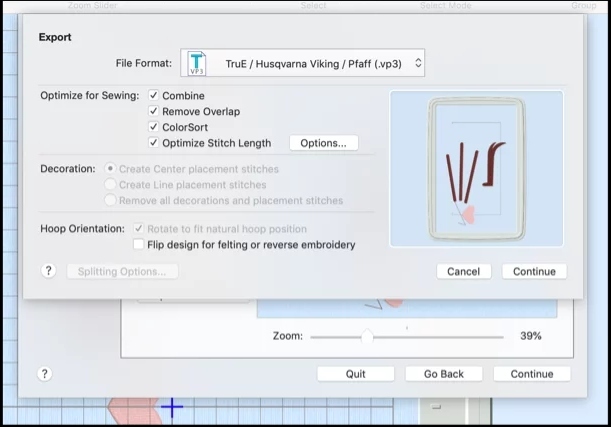The height and width of the screenshot is (427, 611).
Task: Open Optimize Stitch Length Options button
Action: pyautogui.click(x=323, y=143)
